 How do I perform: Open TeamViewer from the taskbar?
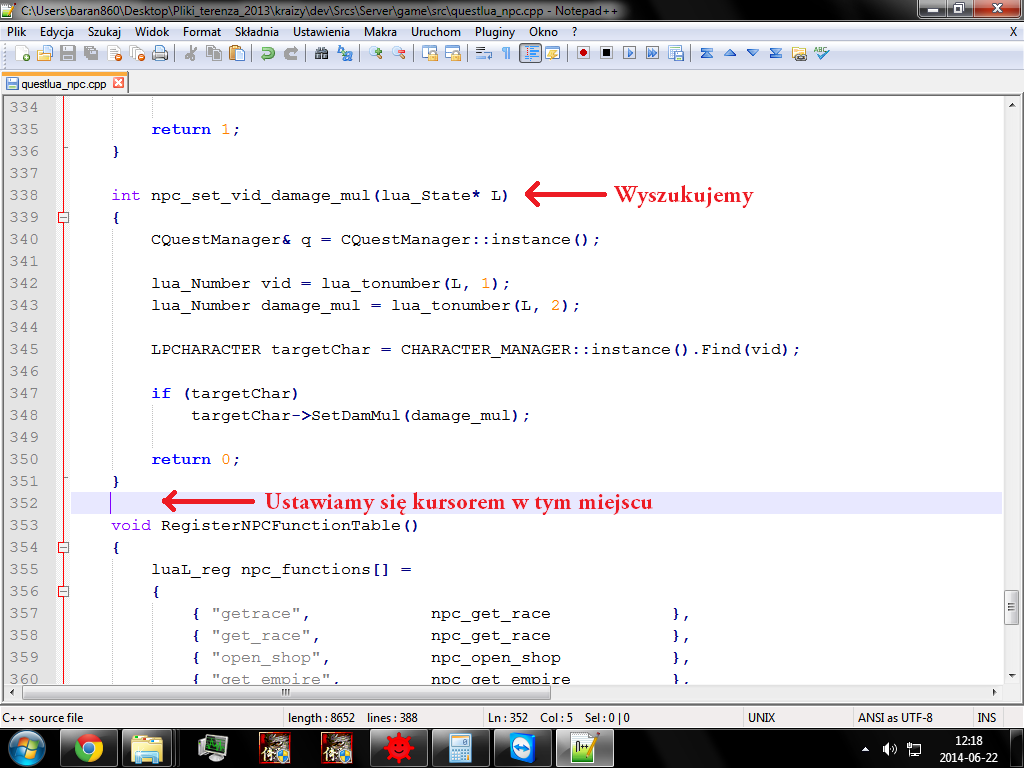pos(522,749)
